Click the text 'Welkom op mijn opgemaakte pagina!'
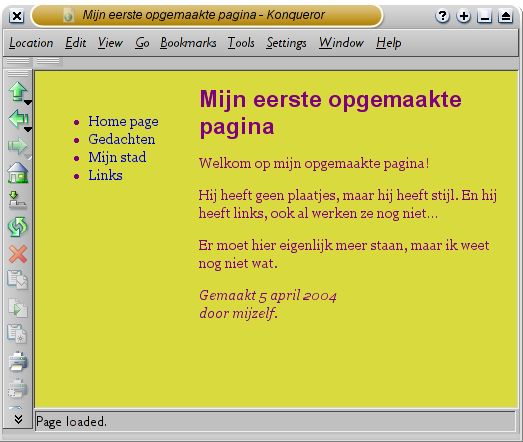Image resolution: width=523 pixels, height=442 pixels. point(314,163)
